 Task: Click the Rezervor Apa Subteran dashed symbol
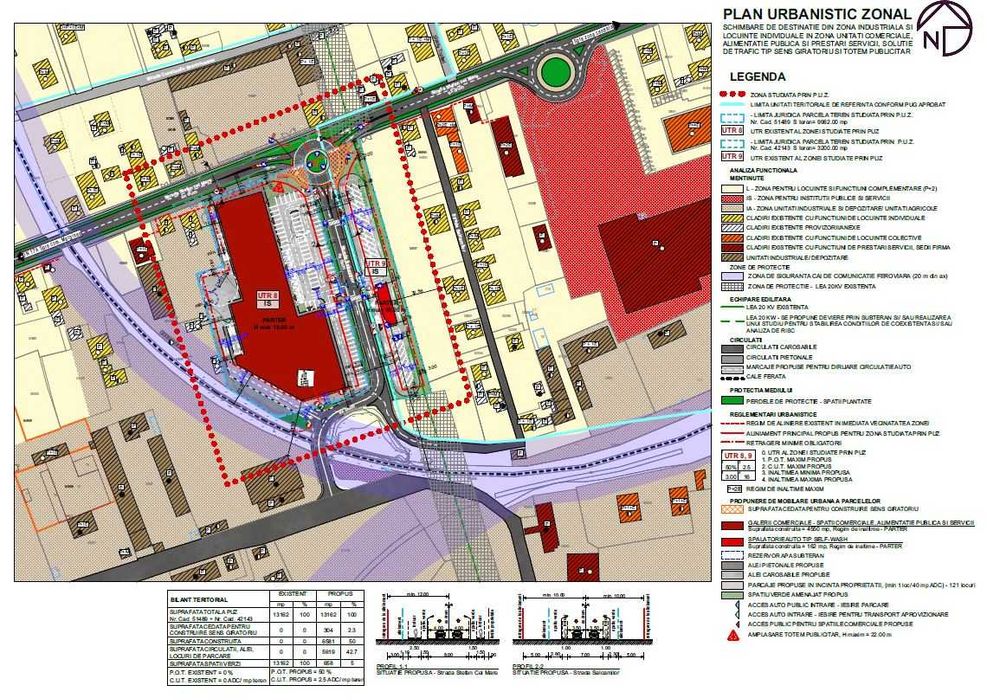point(732,556)
